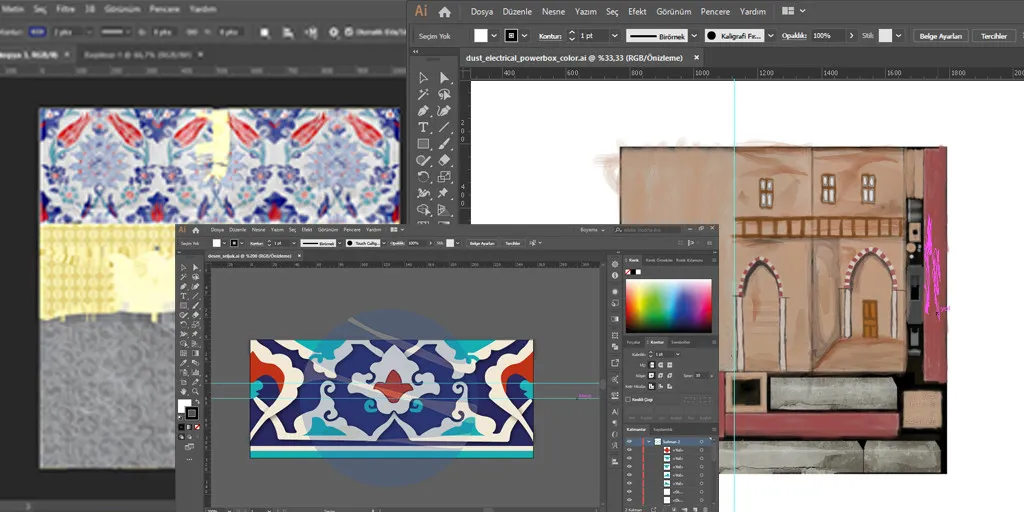Open the Nesne menu in the powerbox window

pos(553,12)
